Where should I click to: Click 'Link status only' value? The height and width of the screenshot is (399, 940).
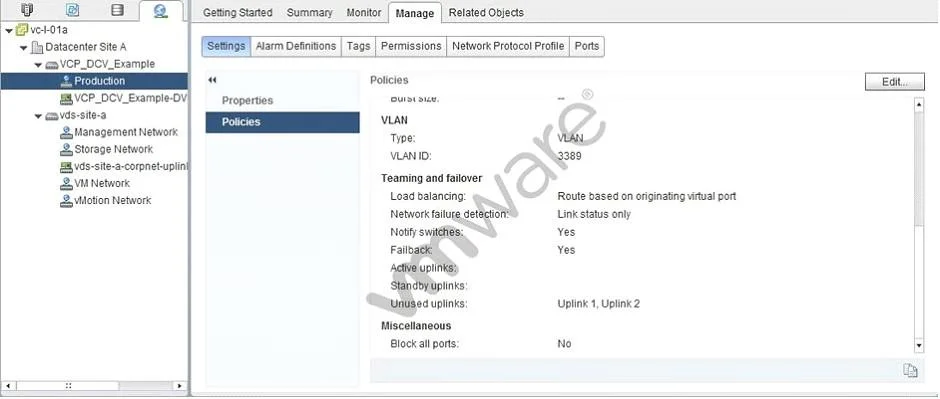(x=593, y=214)
